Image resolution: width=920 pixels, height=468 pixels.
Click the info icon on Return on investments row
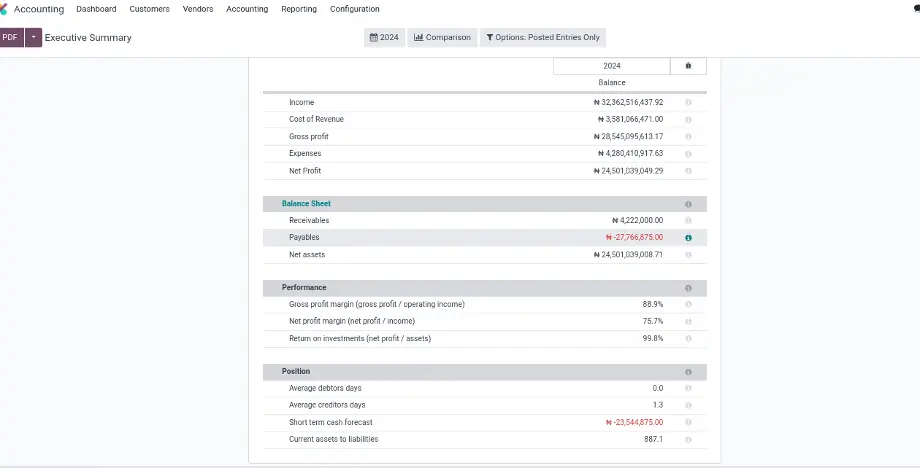[x=688, y=338]
